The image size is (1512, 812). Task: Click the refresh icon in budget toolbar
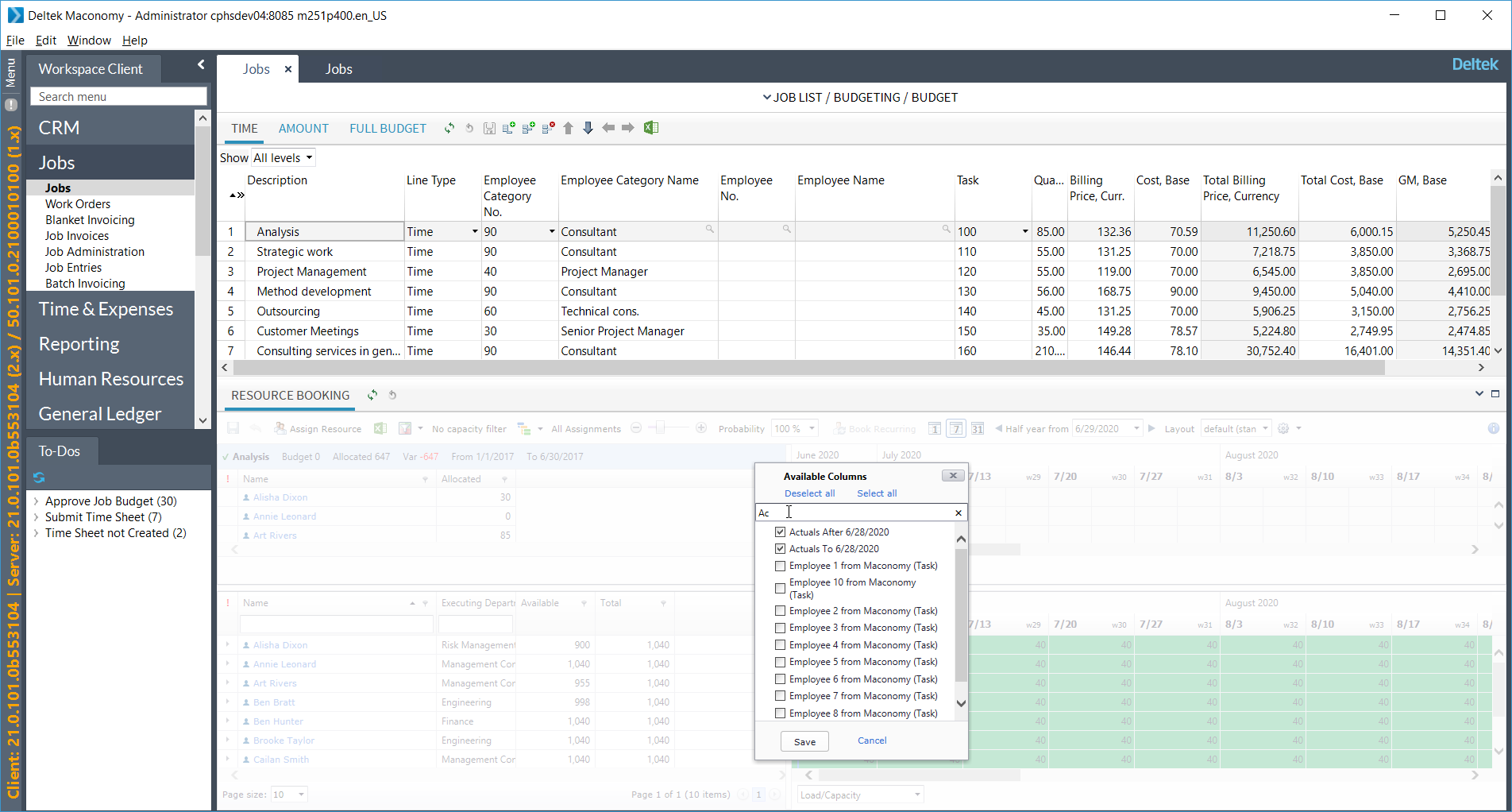tap(449, 128)
